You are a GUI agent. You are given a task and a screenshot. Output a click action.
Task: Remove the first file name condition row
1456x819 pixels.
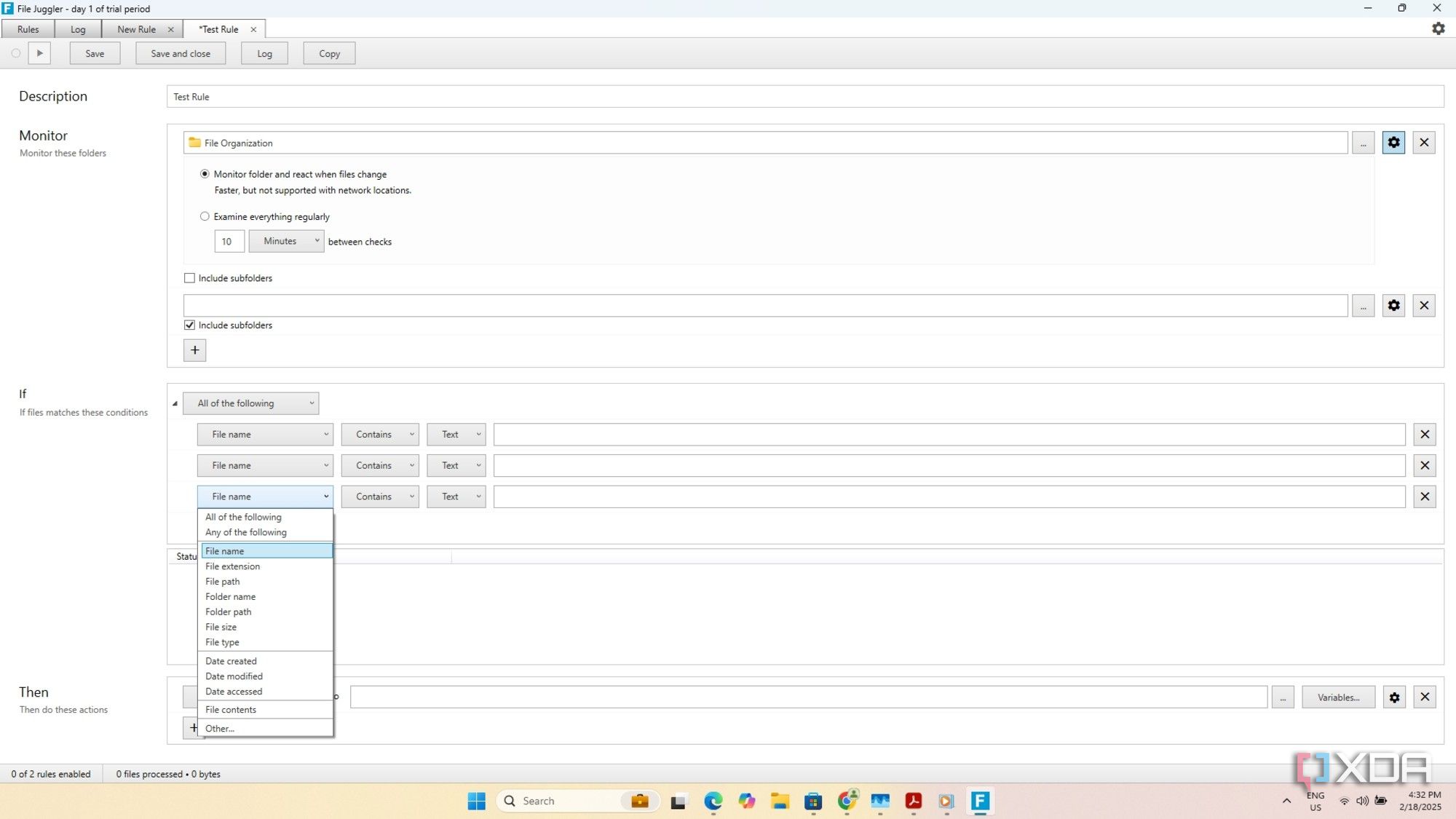click(1425, 434)
